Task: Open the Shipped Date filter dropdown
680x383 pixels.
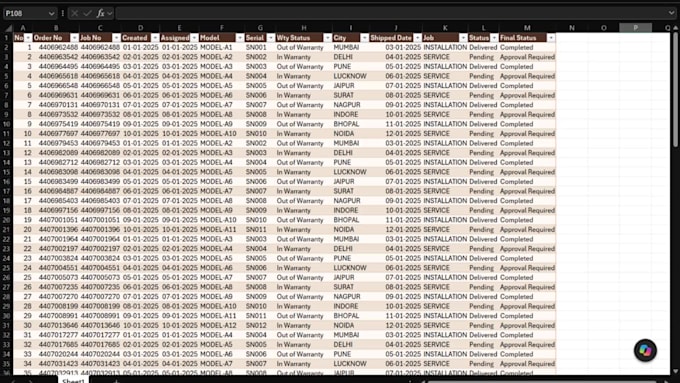Action: [x=417, y=38]
